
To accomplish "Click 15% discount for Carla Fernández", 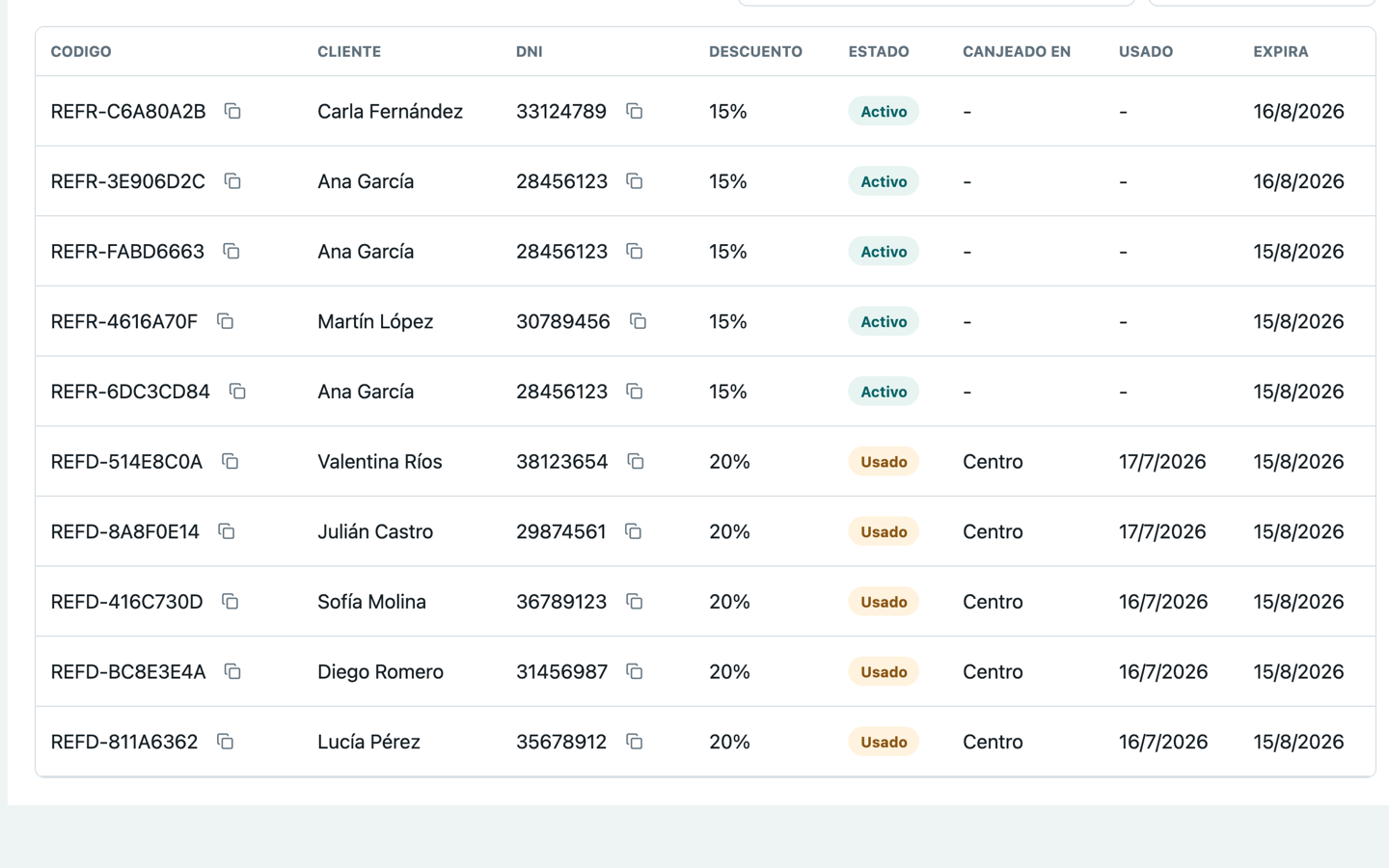I will click(728, 112).
